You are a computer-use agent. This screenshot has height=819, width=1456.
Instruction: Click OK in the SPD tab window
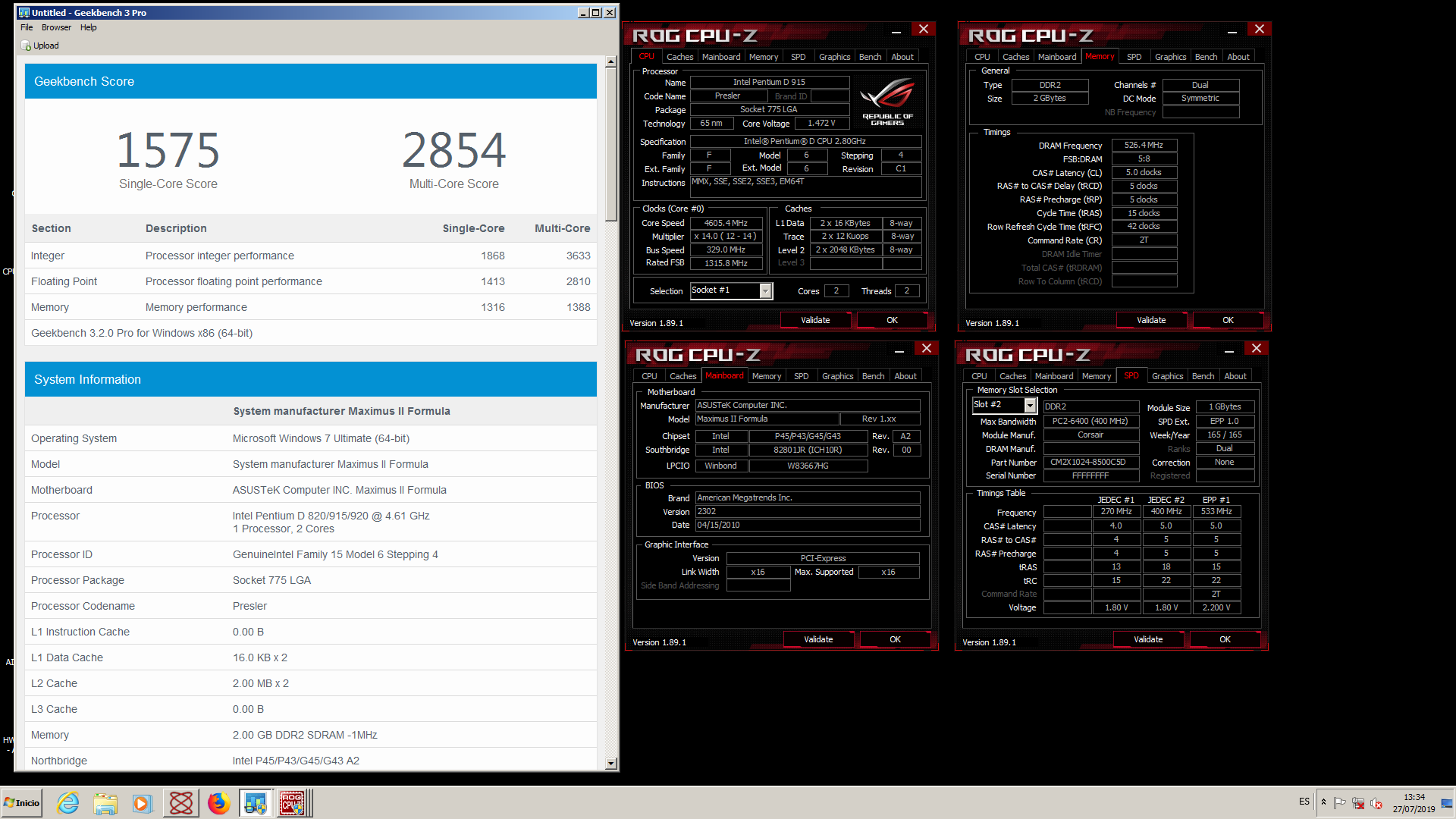(x=1225, y=639)
